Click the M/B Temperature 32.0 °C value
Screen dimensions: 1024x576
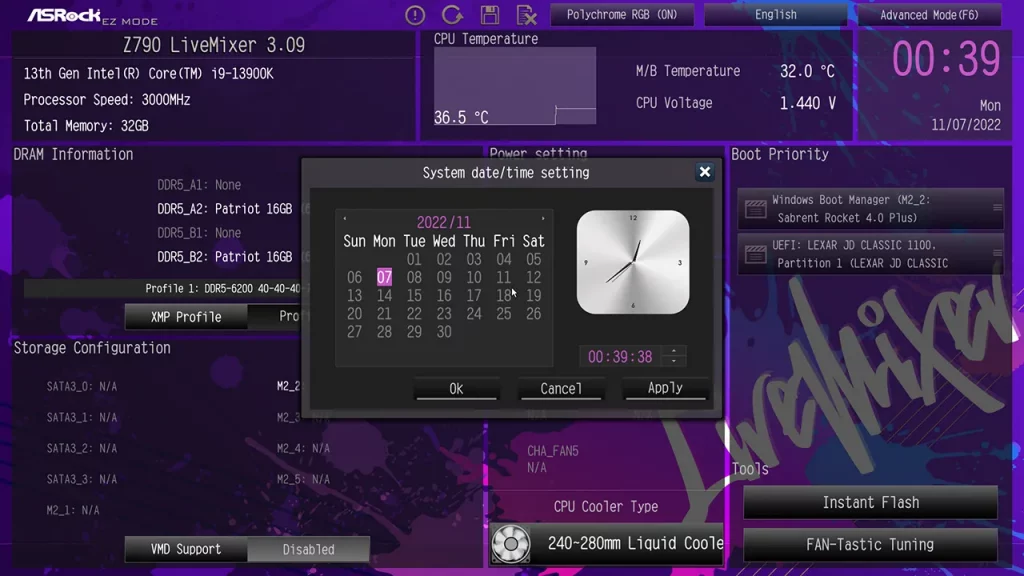click(807, 71)
